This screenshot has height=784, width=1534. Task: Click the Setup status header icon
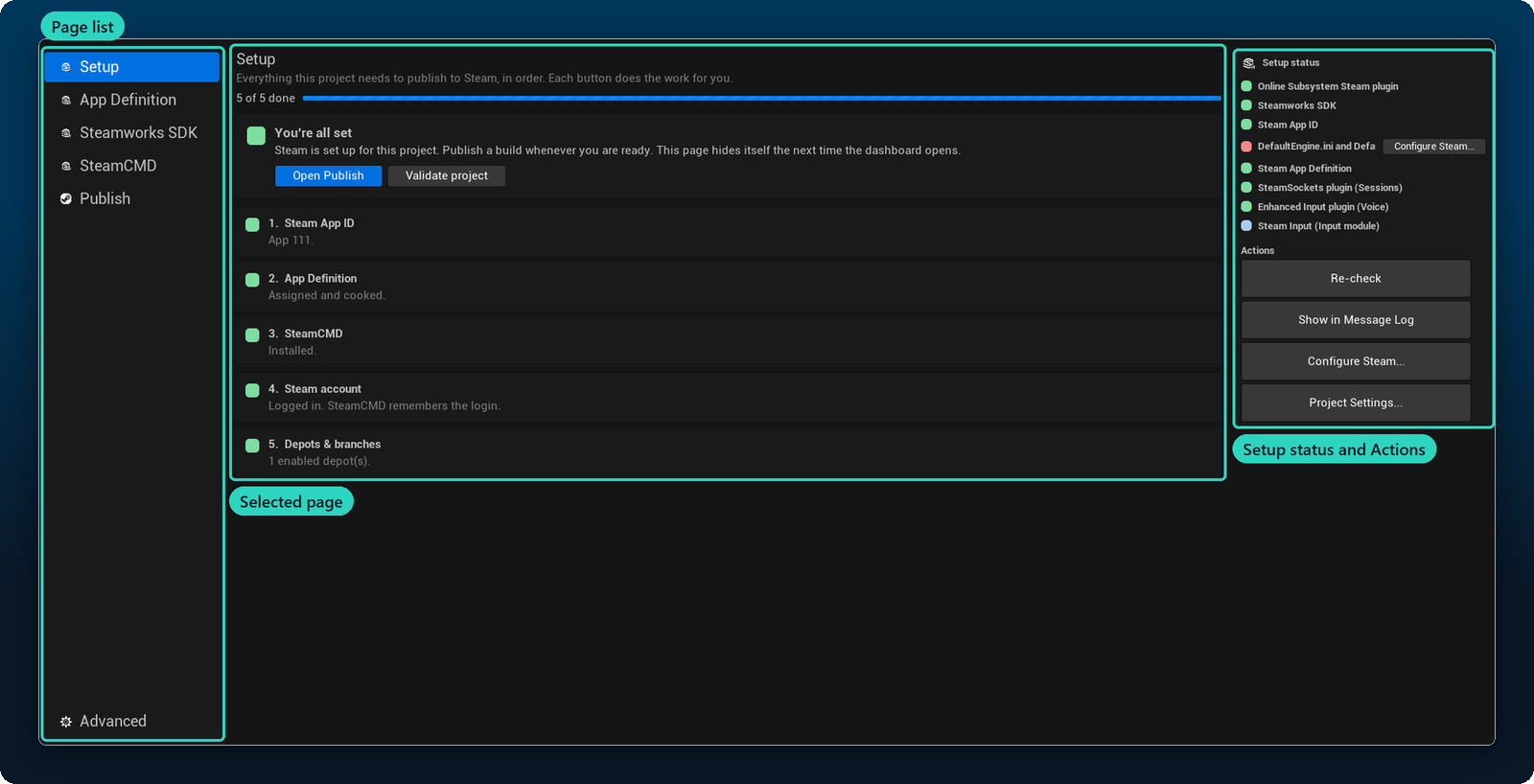pos(1248,63)
